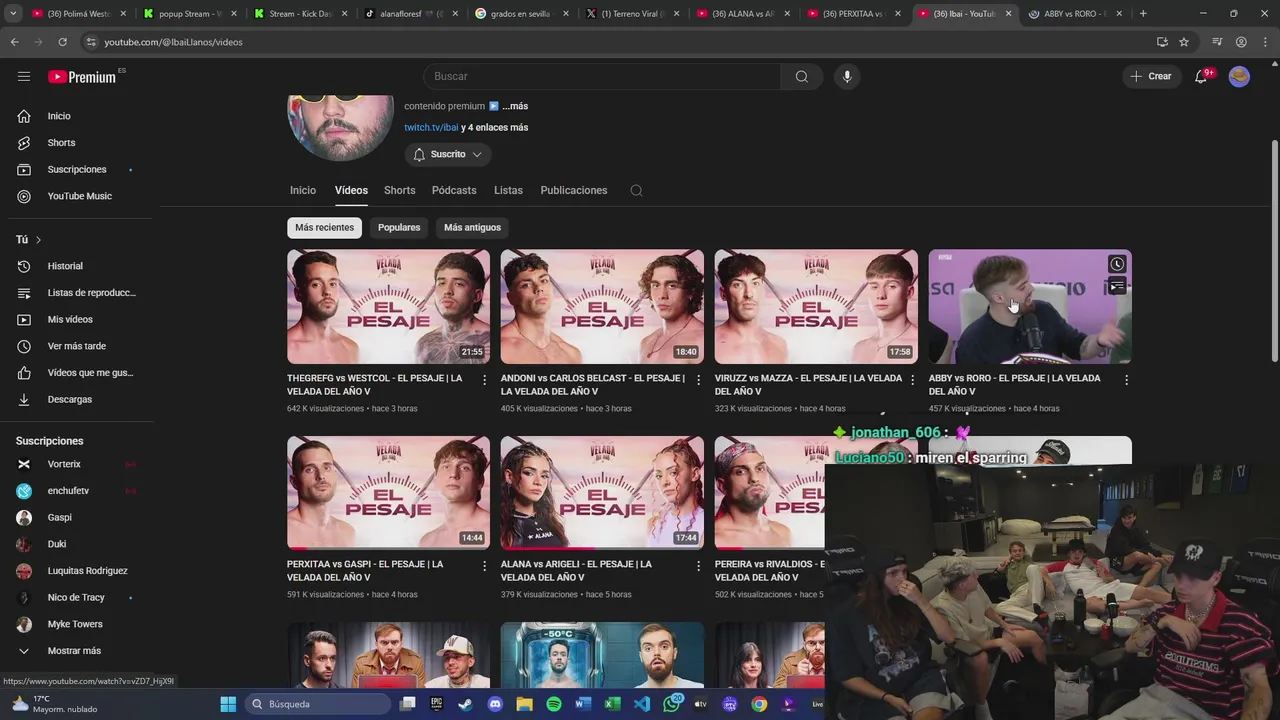The image size is (1280, 720).
Task: Play the ALANA vs ARIGELI thumbnail
Action: [602, 492]
